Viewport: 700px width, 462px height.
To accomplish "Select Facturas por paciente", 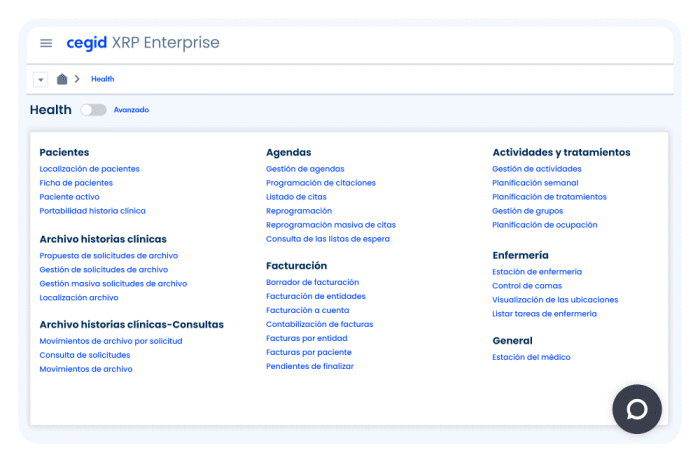I will (309, 352).
